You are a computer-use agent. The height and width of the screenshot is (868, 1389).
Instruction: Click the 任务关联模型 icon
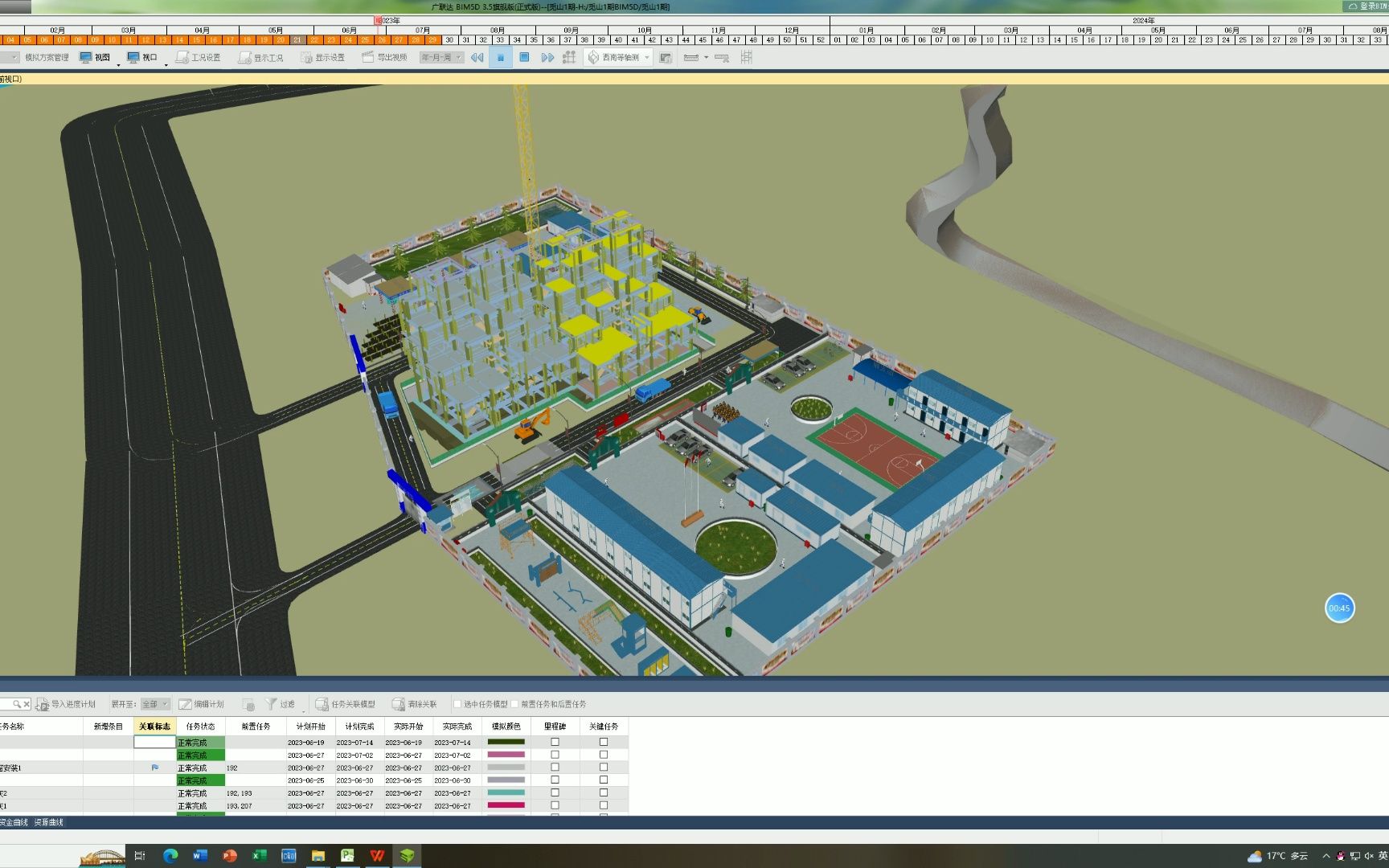pyautogui.click(x=350, y=703)
